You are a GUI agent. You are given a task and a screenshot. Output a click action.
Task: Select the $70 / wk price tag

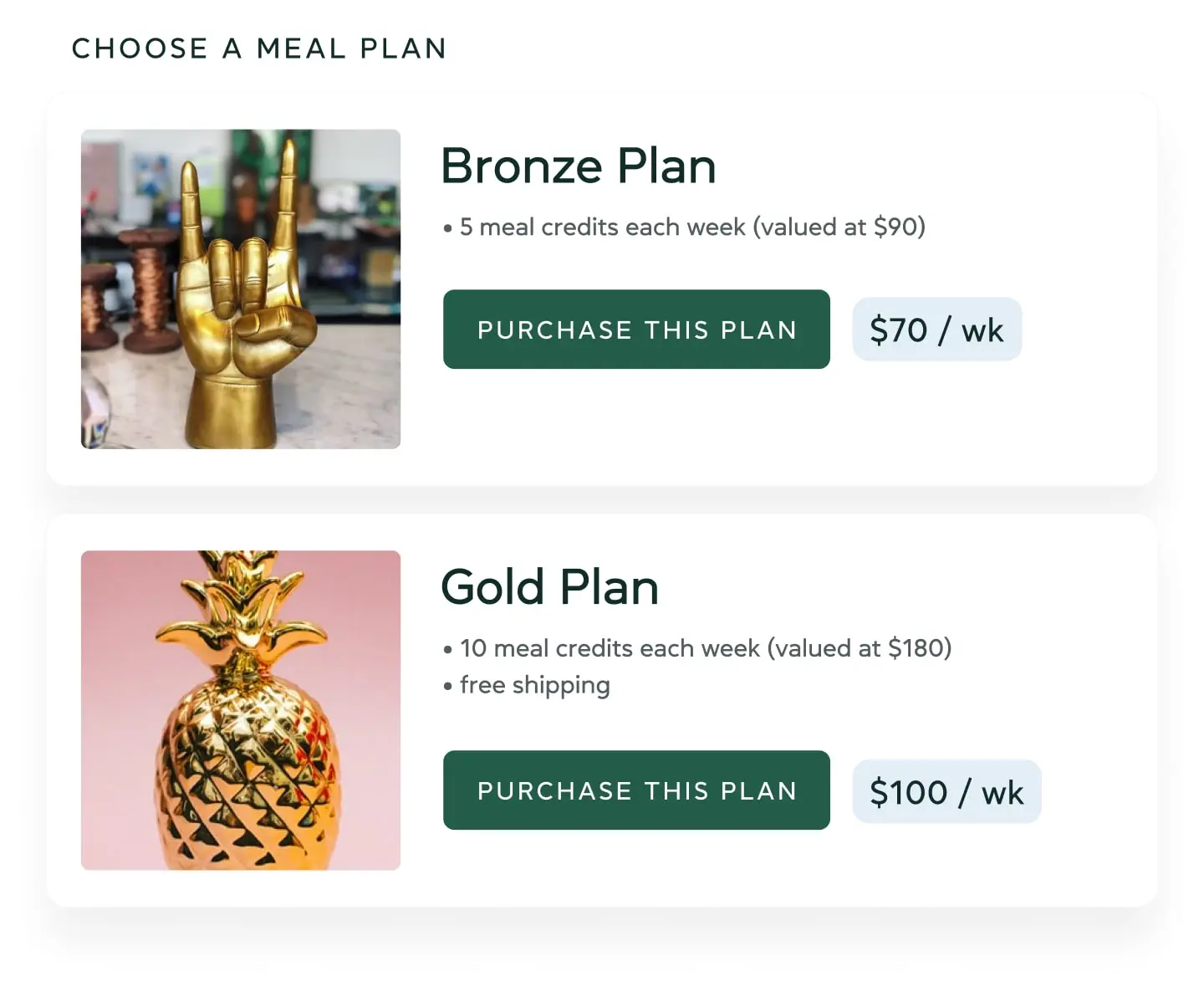click(x=936, y=330)
